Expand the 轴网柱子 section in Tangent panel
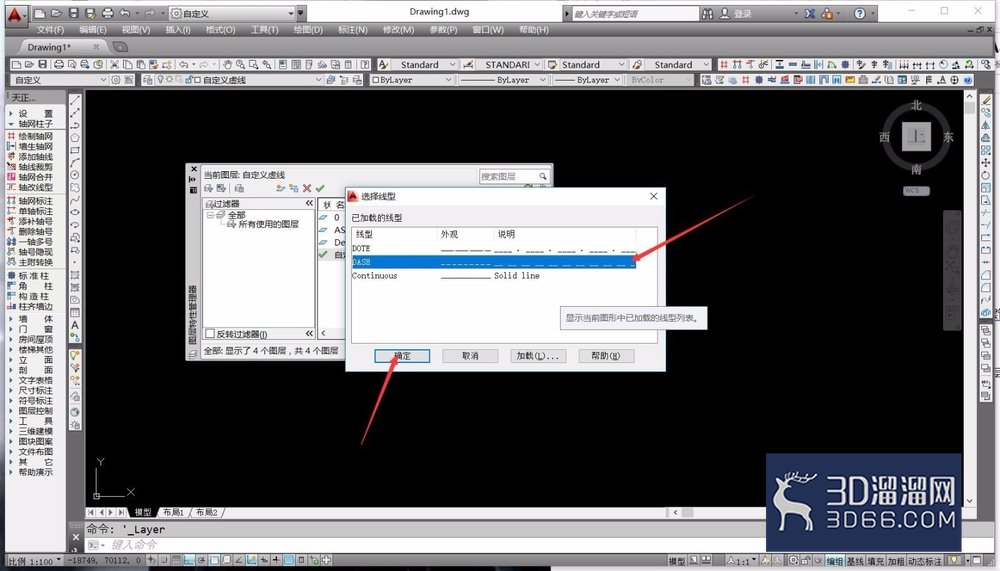Viewport: 1000px width, 571px height. tap(34, 123)
